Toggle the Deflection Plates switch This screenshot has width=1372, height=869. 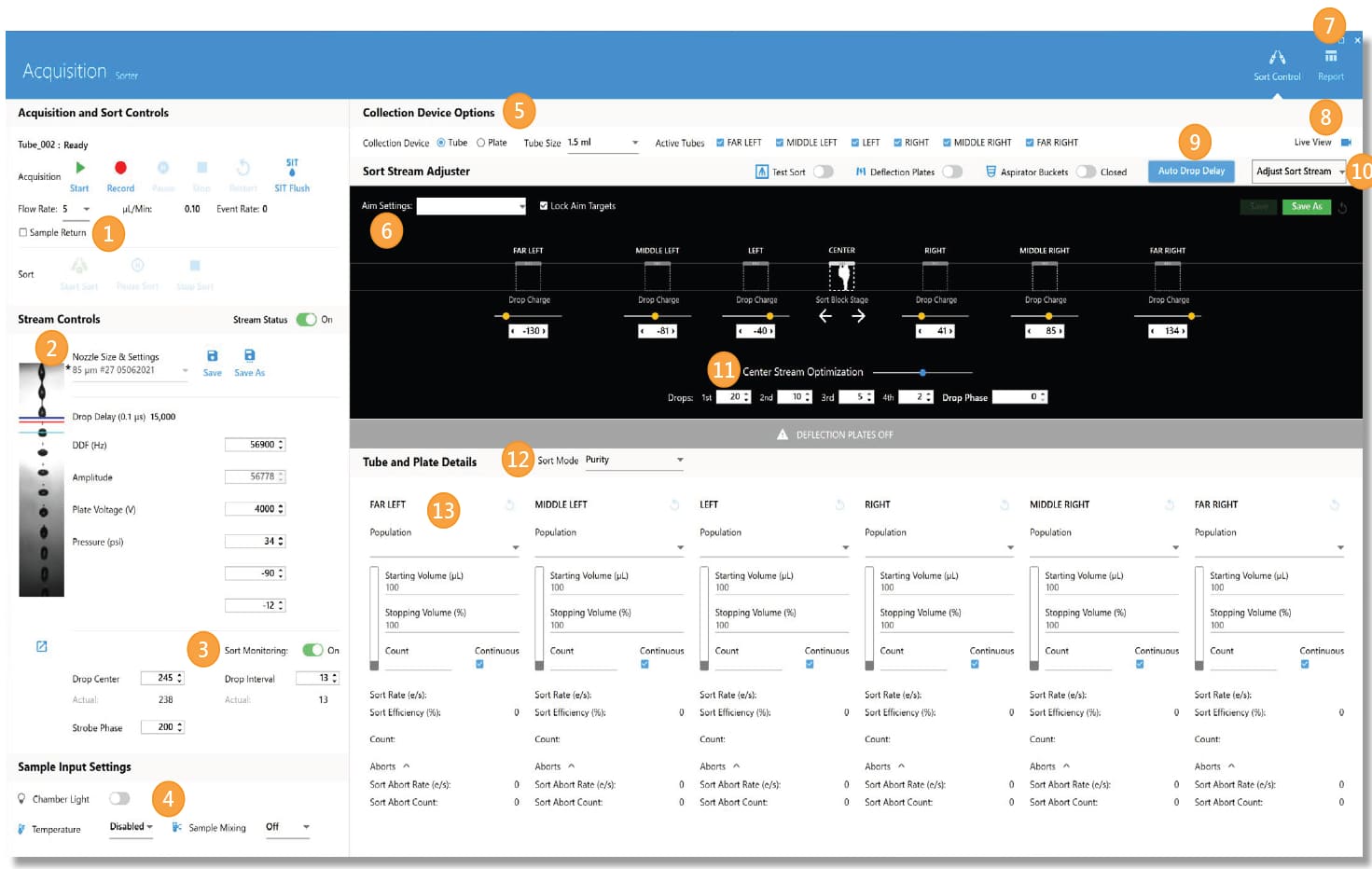pyautogui.click(x=951, y=172)
